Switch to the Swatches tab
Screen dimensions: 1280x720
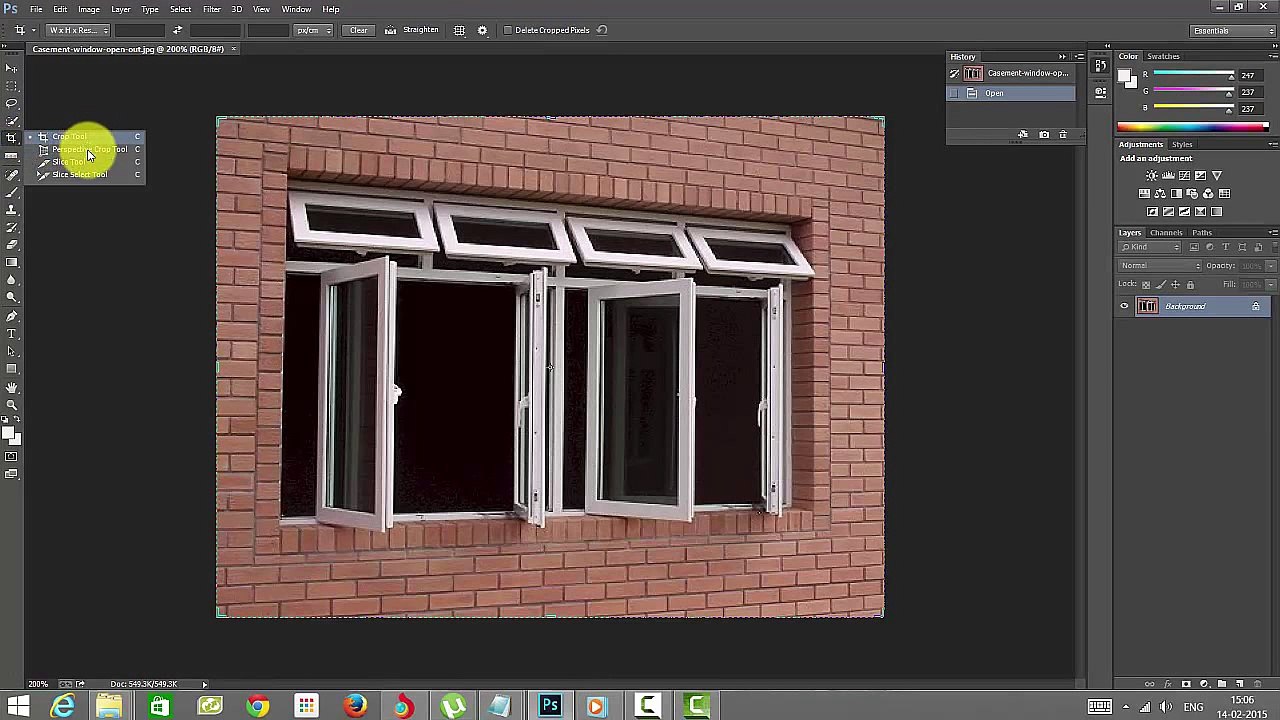(1163, 56)
